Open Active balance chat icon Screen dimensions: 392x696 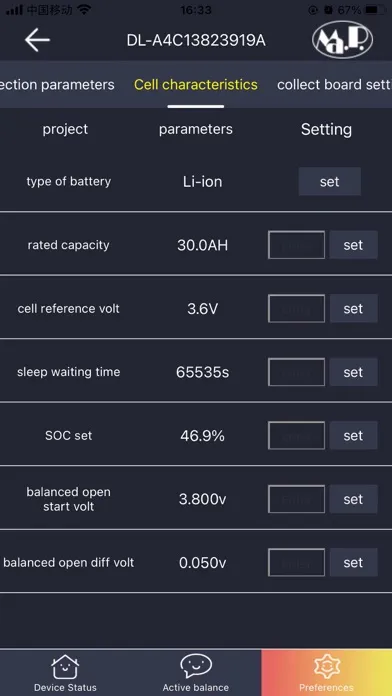click(196, 667)
